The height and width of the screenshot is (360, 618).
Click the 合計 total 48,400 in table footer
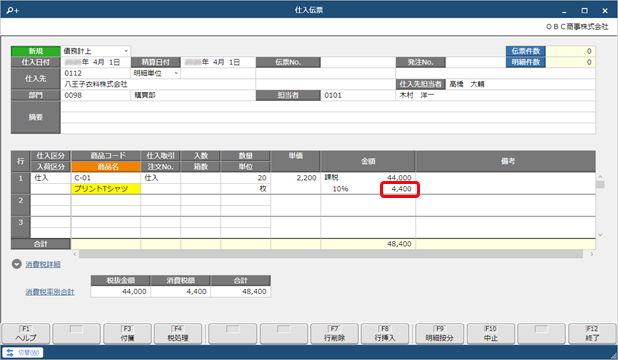tap(399, 244)
